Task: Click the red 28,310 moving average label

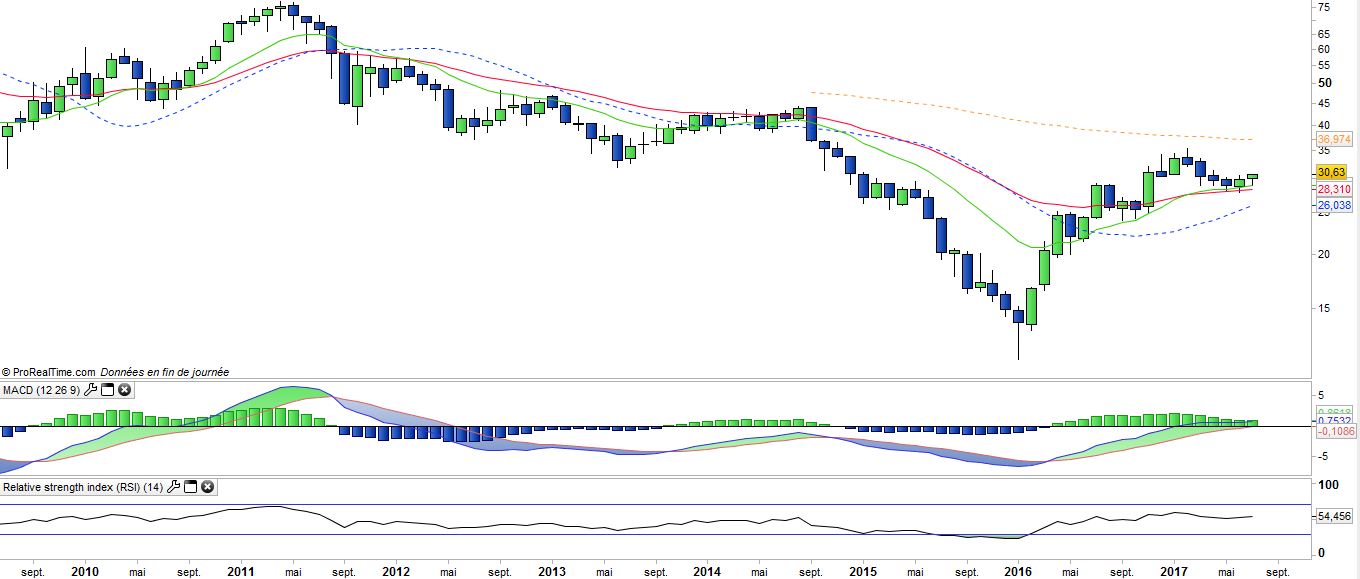Action: coord(1335,189)
